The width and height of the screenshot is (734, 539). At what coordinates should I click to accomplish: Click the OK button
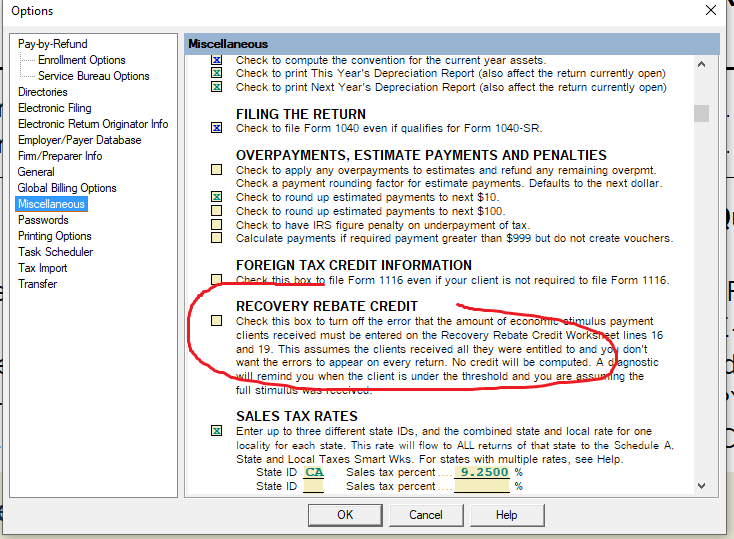(345, 515)
